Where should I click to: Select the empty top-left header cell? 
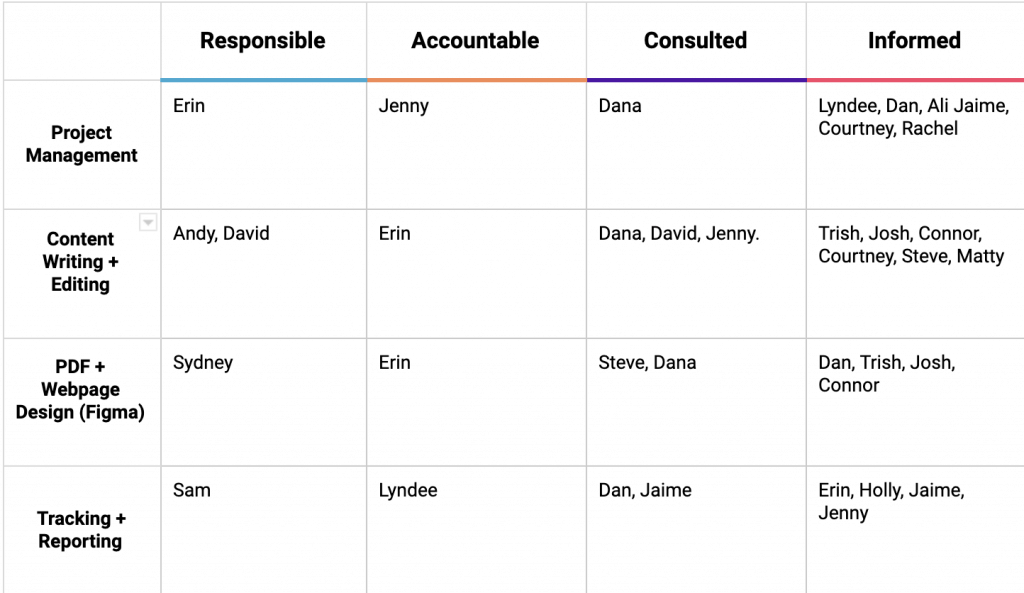coord(82,40)
